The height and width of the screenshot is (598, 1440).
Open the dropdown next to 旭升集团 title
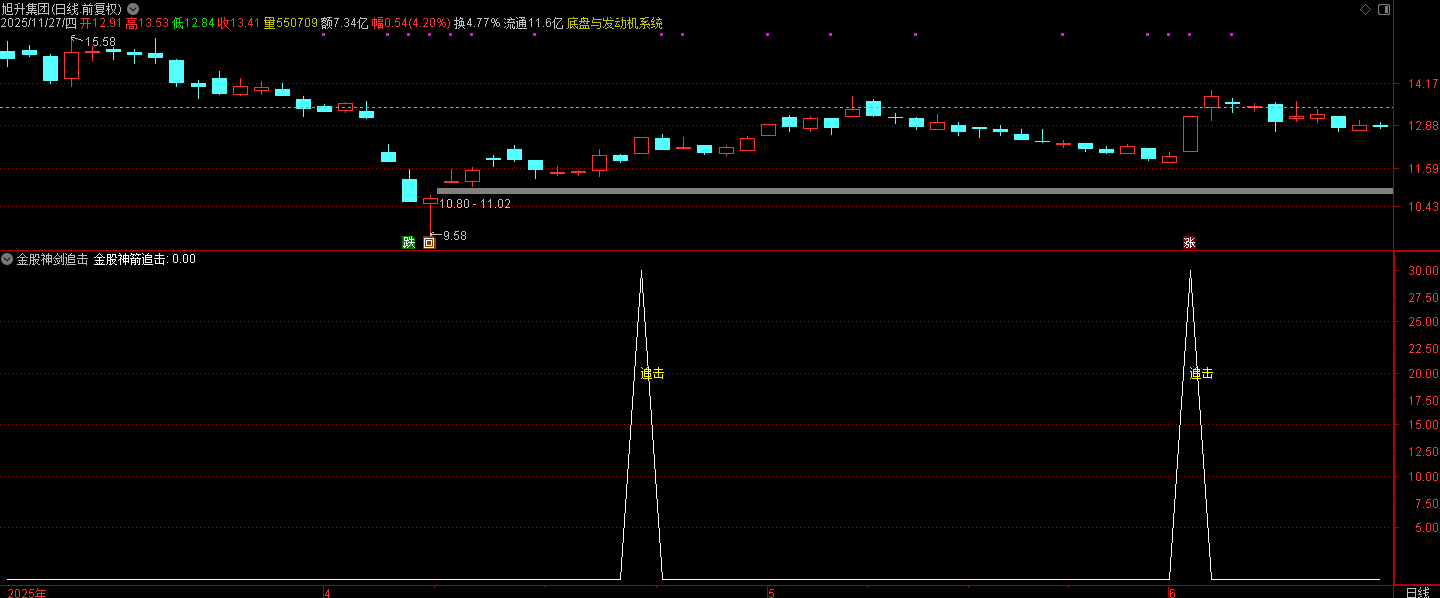133,8
